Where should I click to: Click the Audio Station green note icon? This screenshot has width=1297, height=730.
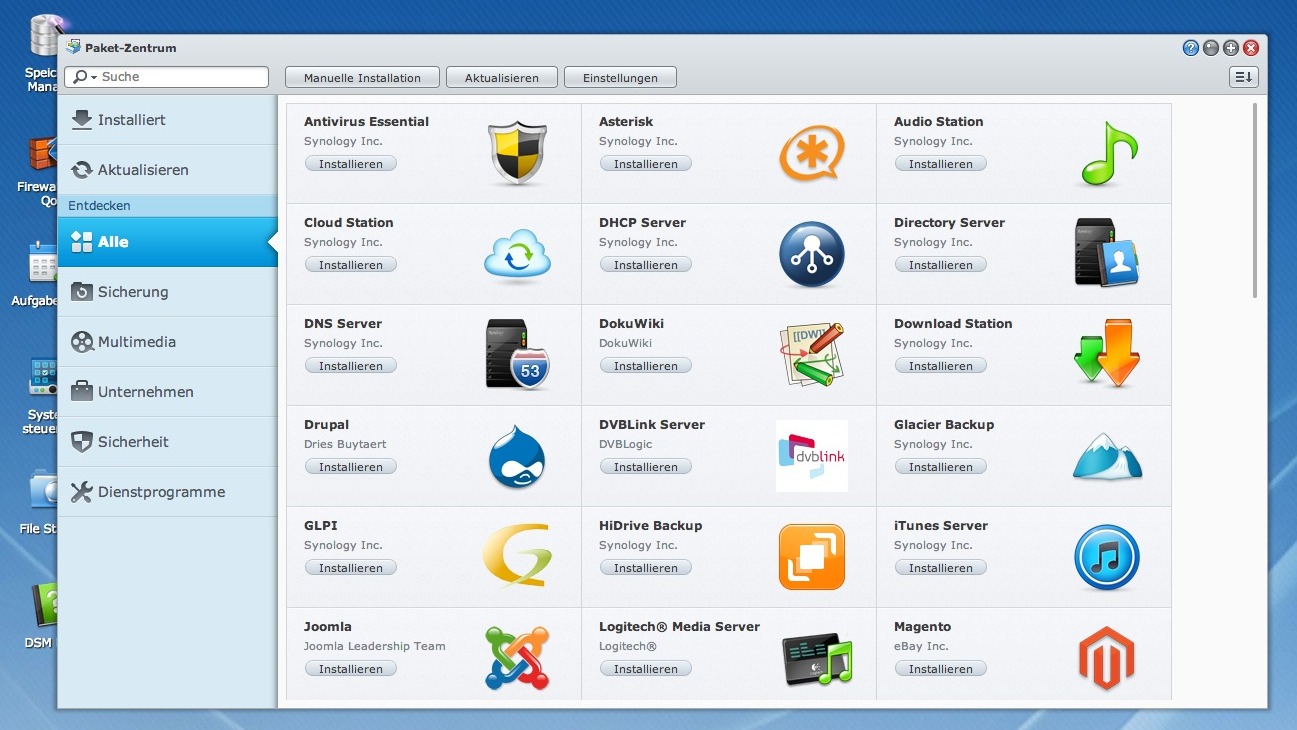1108,153
